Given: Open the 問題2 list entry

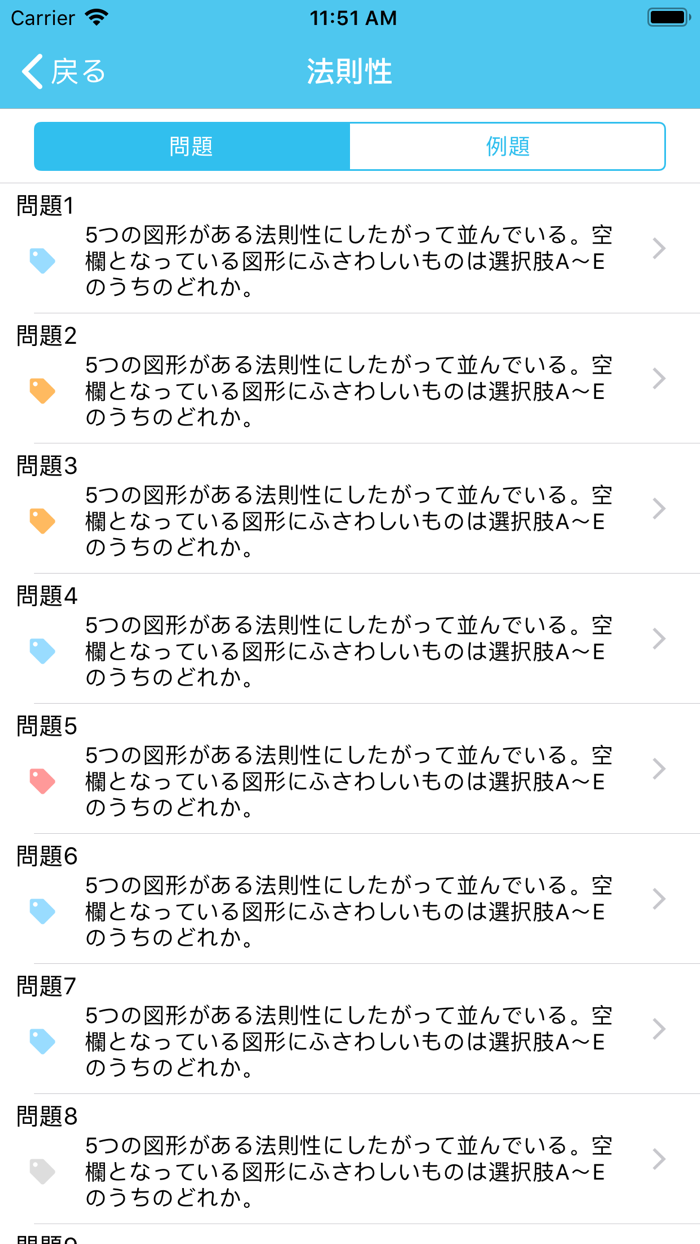Looking at the screenshot, I should coord(350,378).
